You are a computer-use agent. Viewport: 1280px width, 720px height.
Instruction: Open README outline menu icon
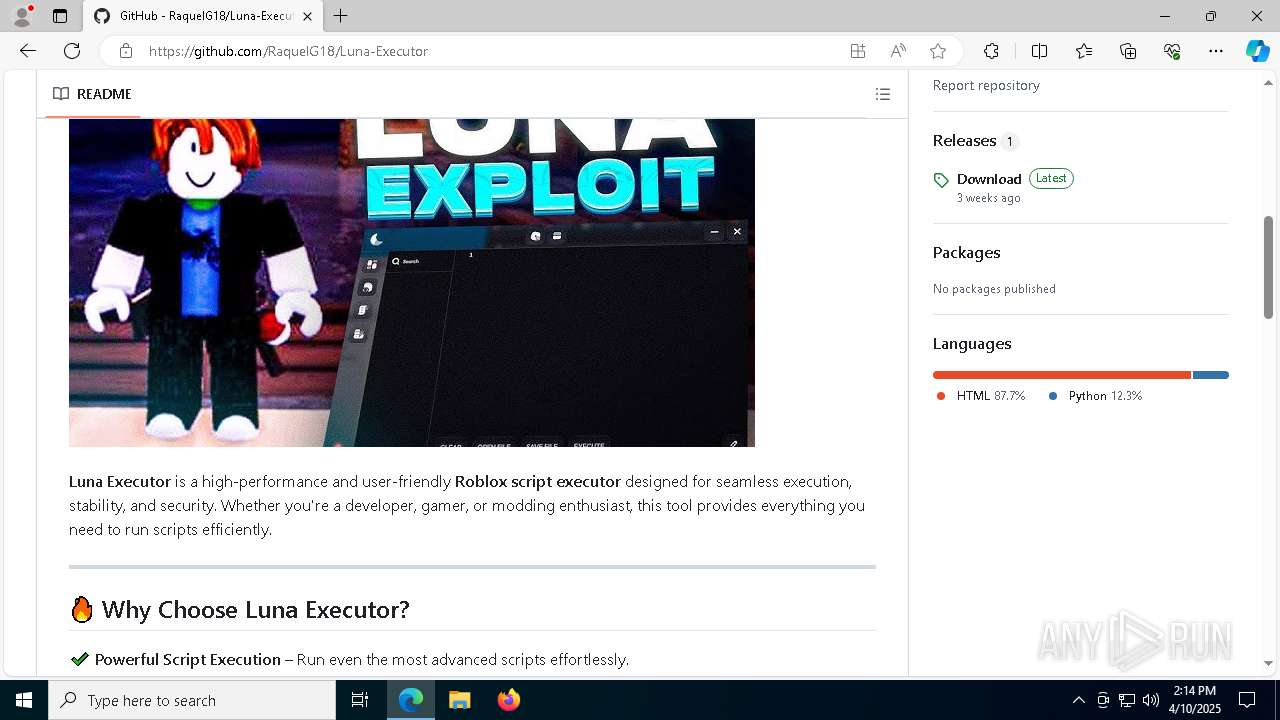point(883,94)
